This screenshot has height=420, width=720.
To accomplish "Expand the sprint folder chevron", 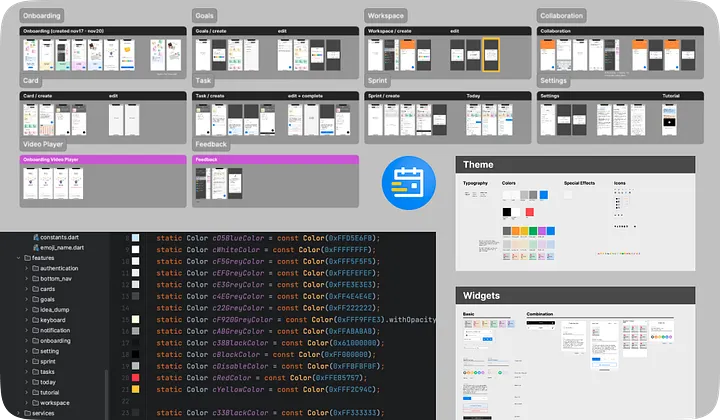I will pyautogui.click(x=26, y=361).
